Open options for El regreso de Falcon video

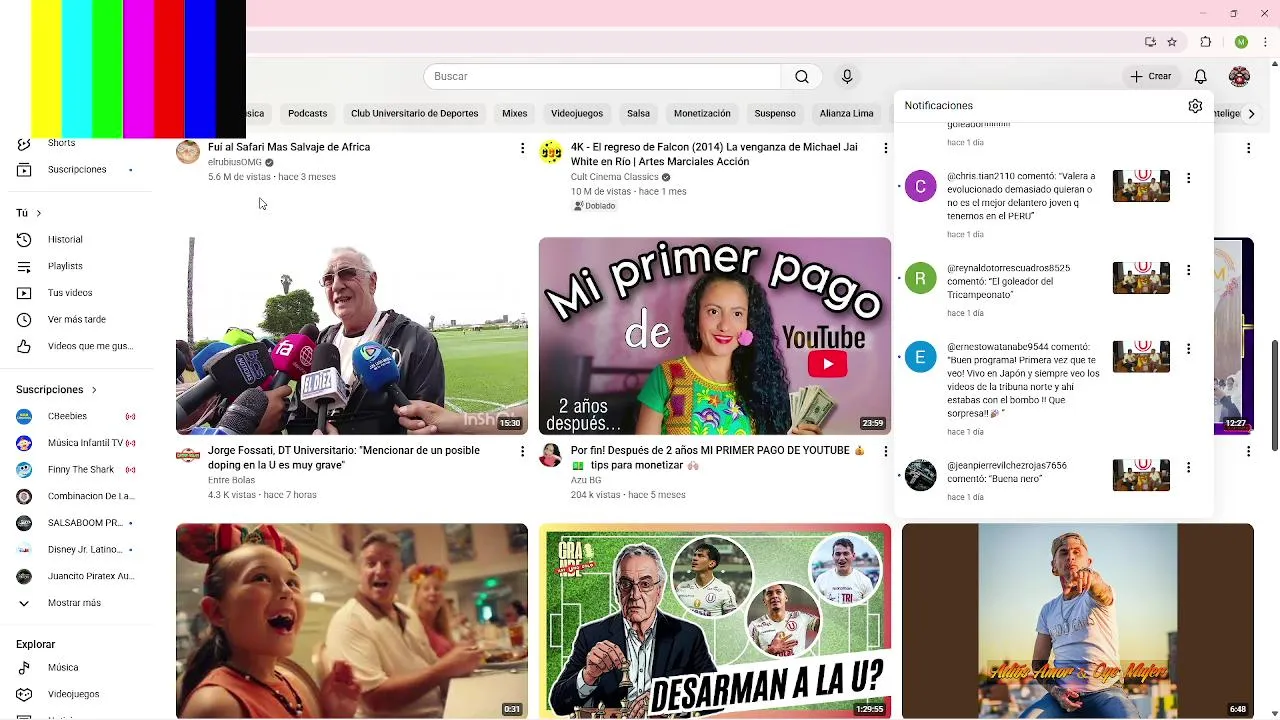pyautogui.click(x=885, y=148)
